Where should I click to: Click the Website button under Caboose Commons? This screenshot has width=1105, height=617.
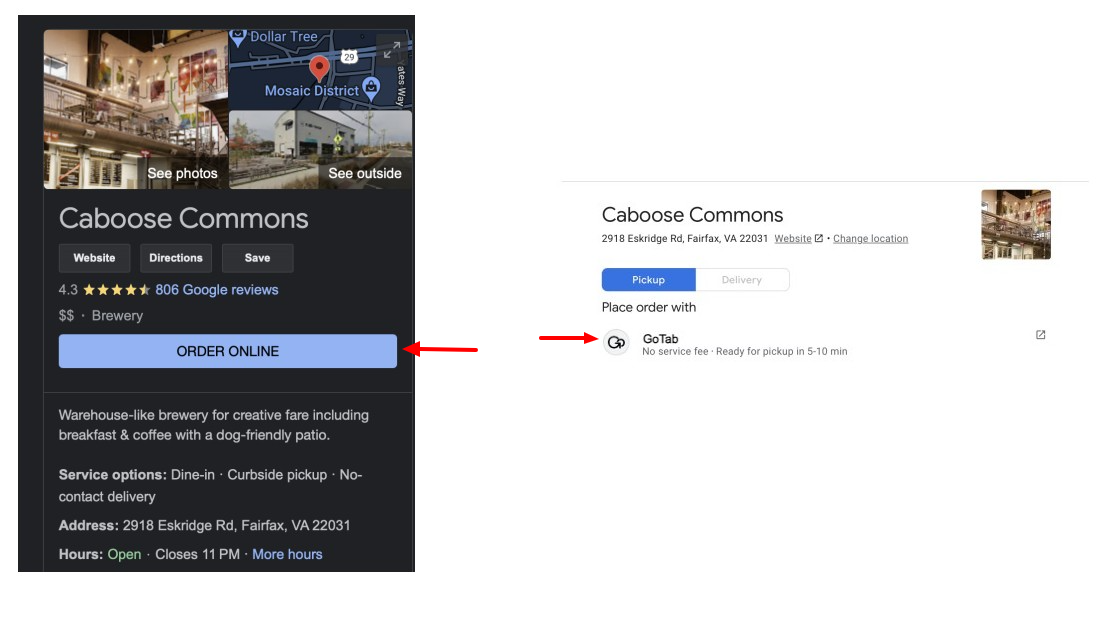click(94, 258)
